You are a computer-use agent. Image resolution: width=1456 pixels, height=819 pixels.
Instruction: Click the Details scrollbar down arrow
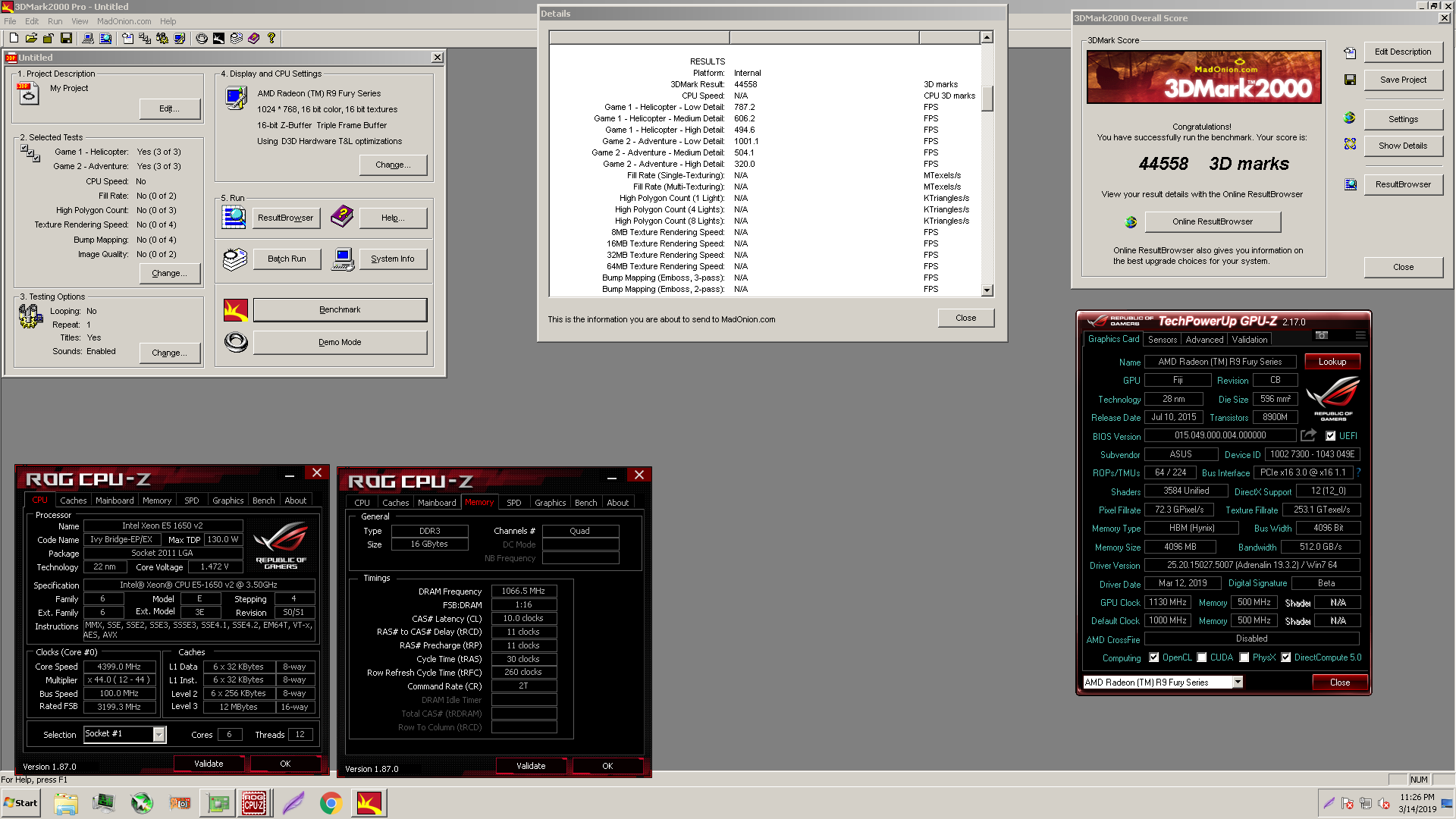987,290
